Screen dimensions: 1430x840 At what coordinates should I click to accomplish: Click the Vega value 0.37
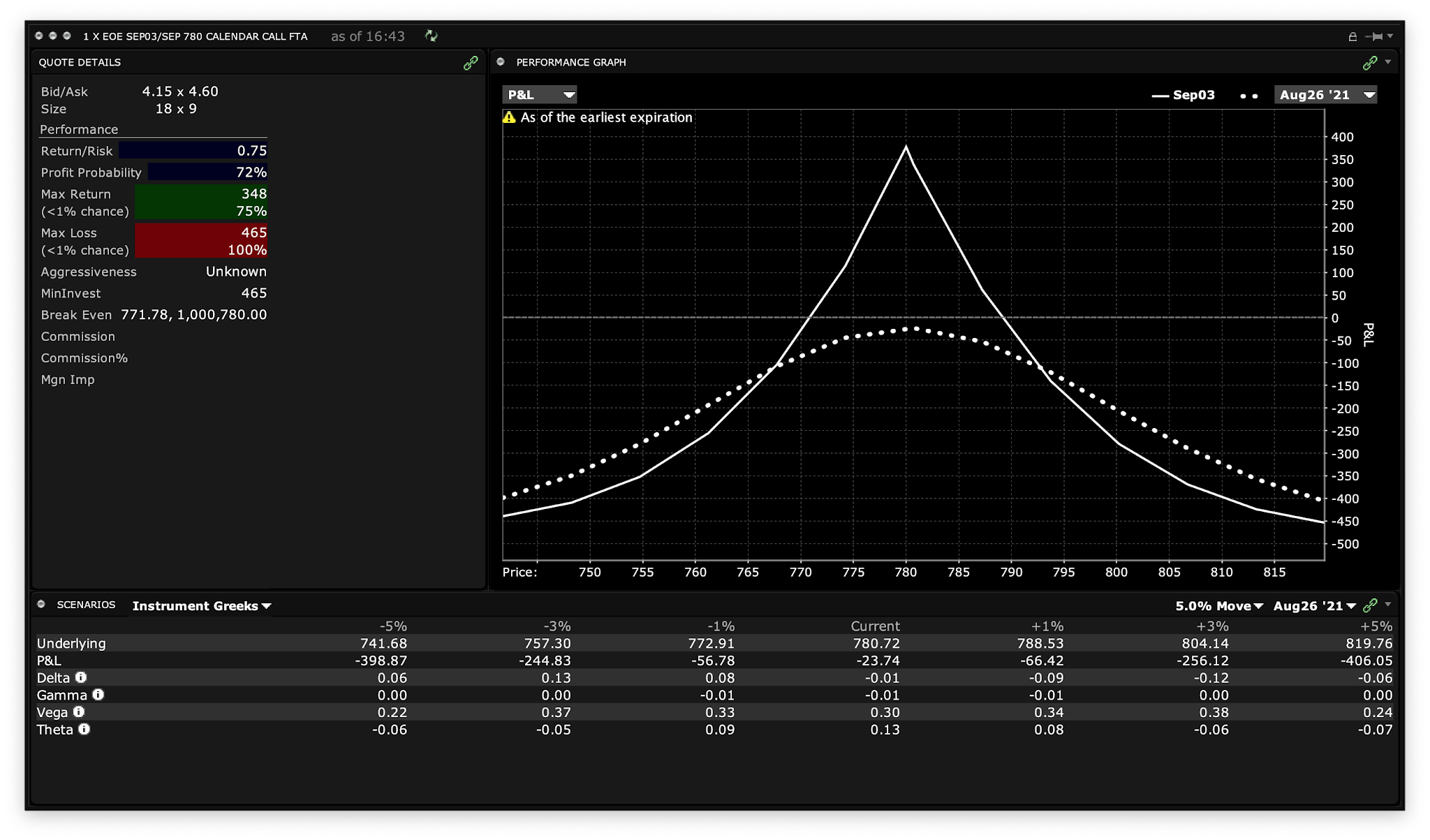coord(556,712)
